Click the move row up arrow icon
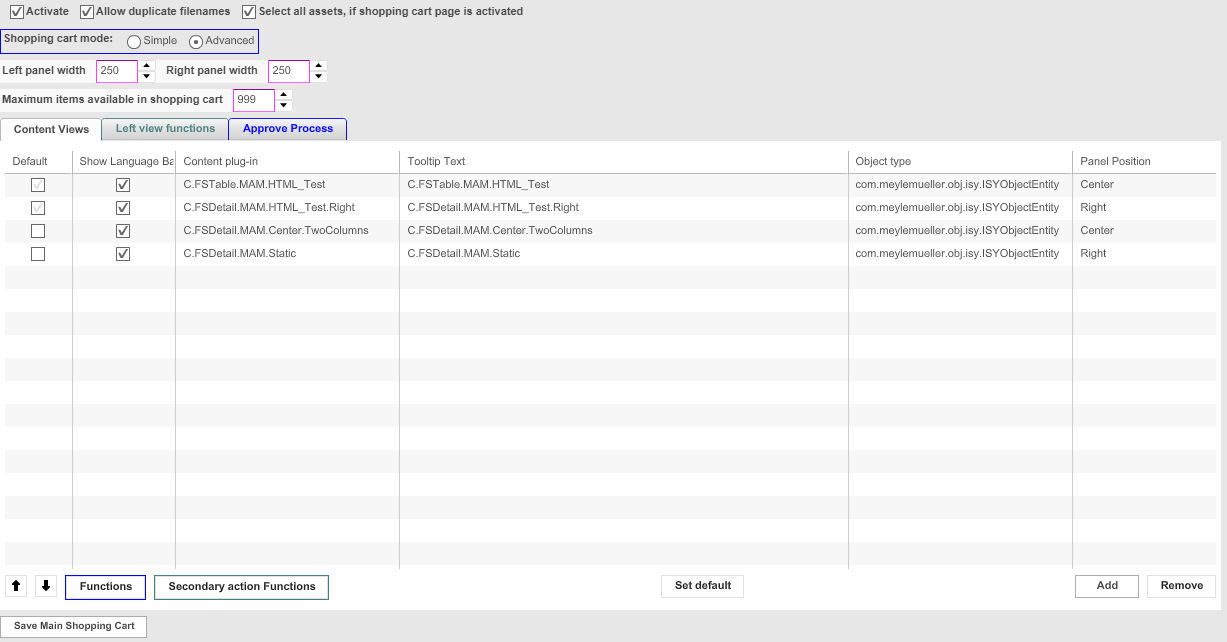 (x=15, y=586)
